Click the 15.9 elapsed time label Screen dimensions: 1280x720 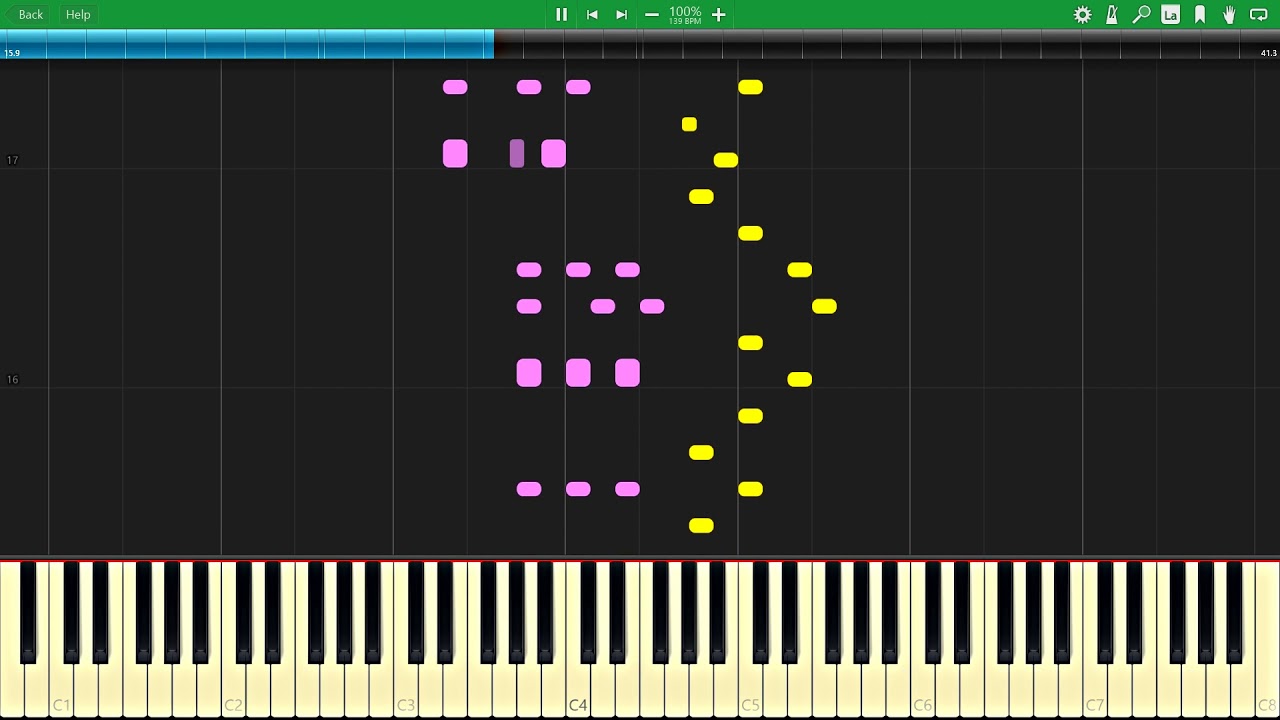pyautogui.click(x=12, y=53)
